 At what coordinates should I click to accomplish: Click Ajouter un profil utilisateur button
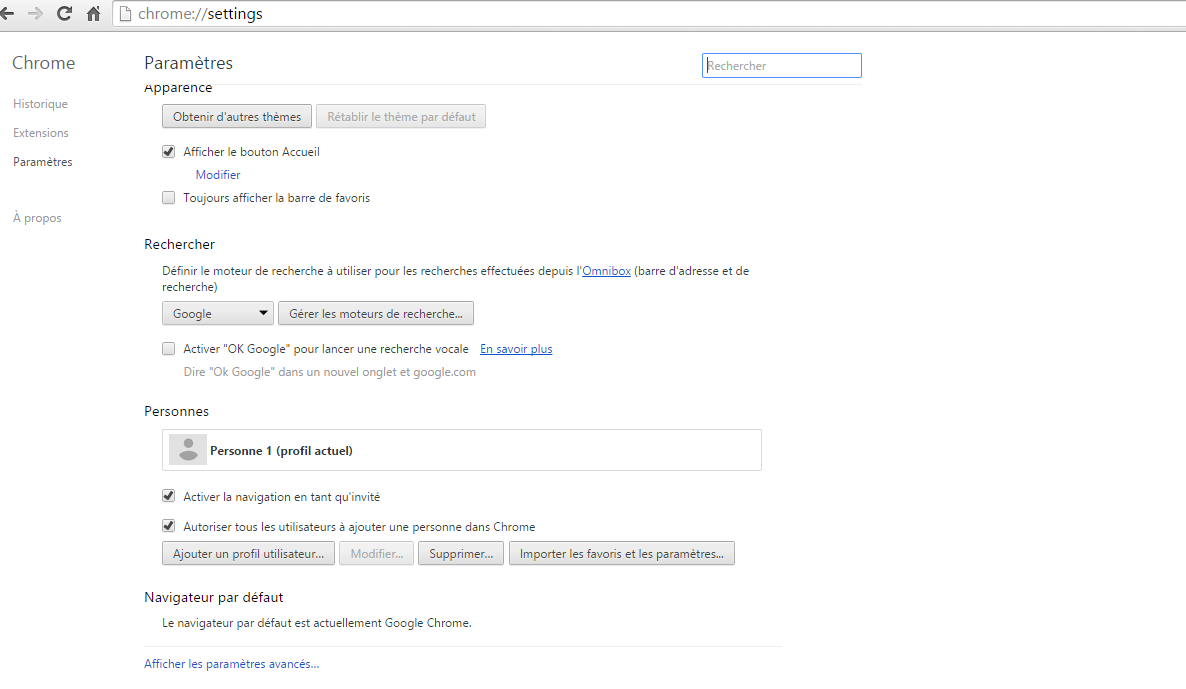tap(248, 554)
